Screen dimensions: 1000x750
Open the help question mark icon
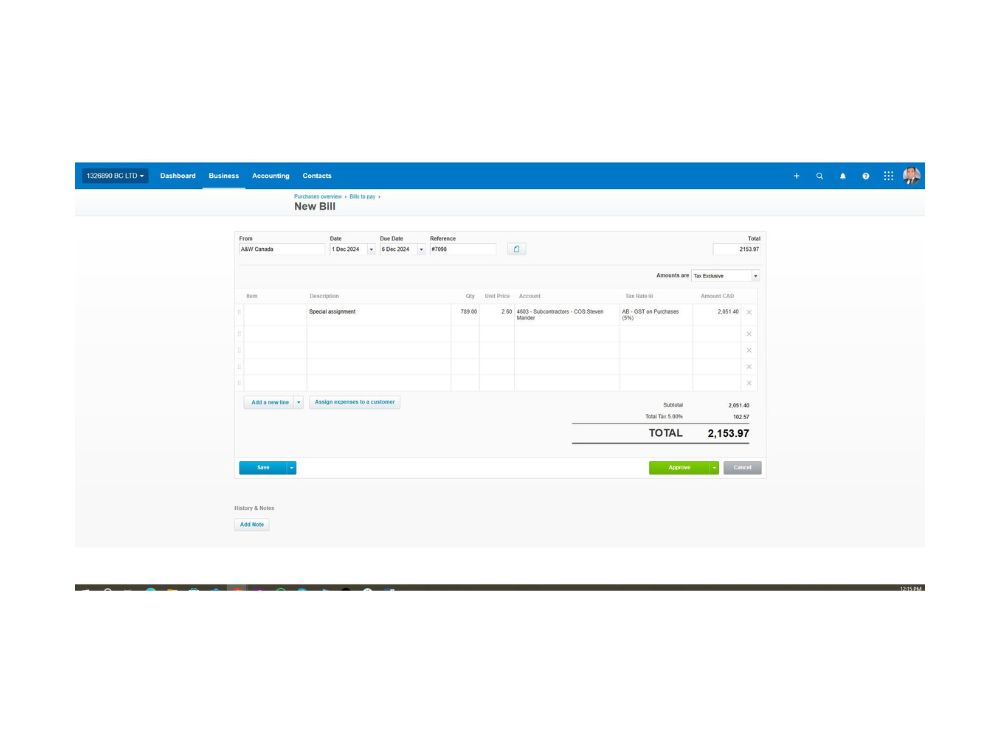point(865,176)
